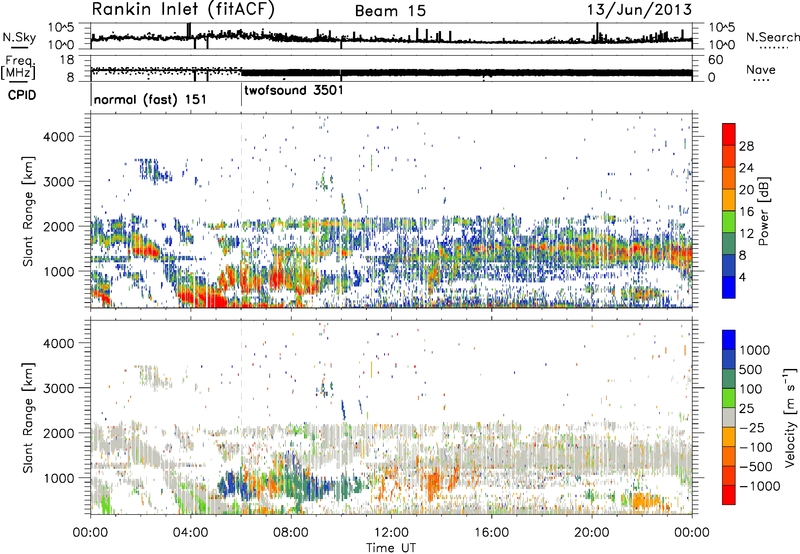The width and height of the screenshot is (800, 554).
Task: Click the '16' Power colorbar tick
Action: [x=746, y=212]
